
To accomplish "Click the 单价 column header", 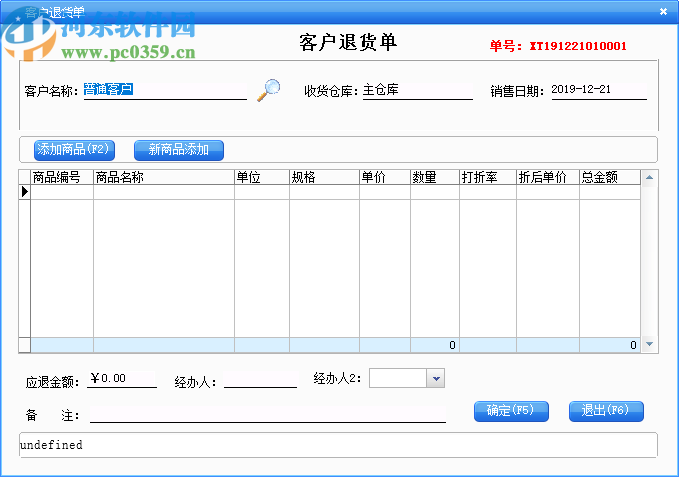I will pyautogui.click(x=385, y=177).
